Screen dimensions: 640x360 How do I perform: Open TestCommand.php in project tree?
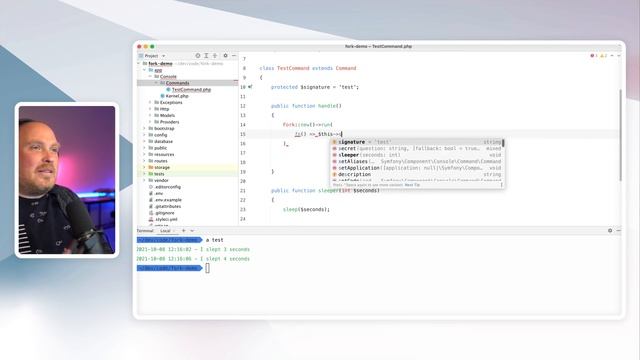[191, 89]
